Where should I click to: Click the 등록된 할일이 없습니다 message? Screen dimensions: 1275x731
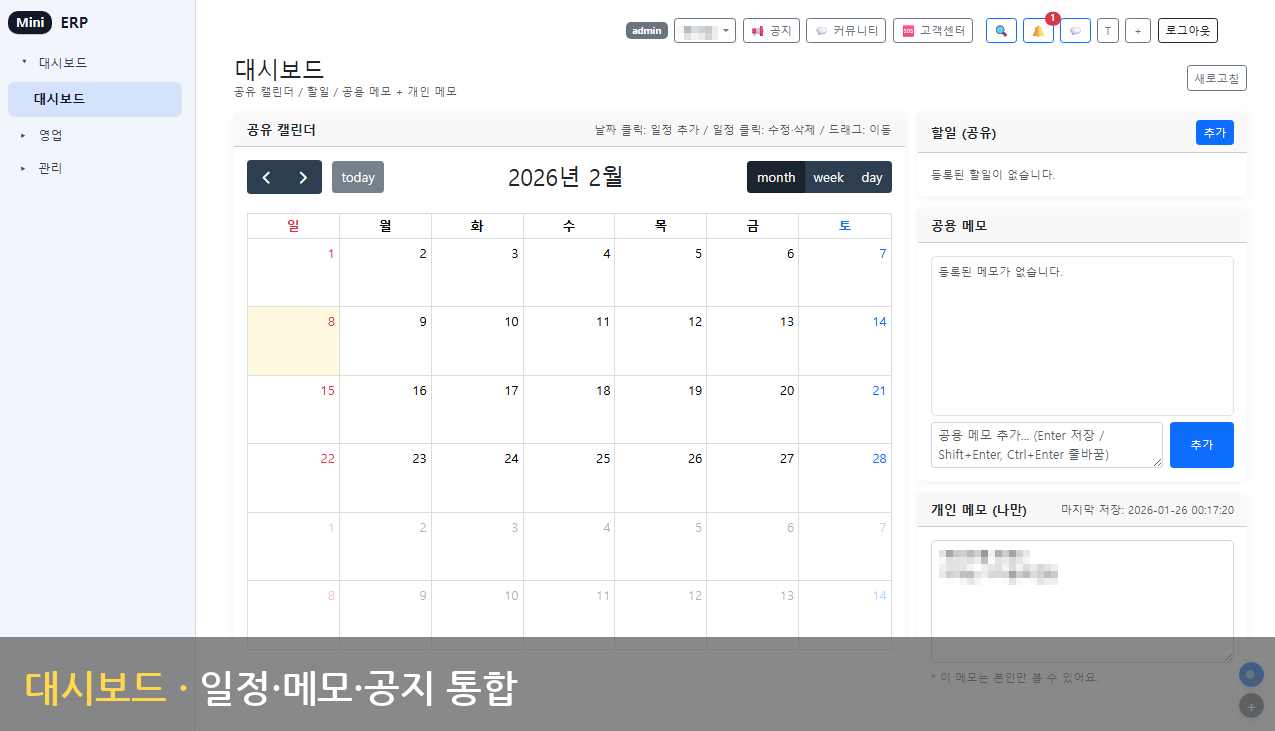click(993, 174)
